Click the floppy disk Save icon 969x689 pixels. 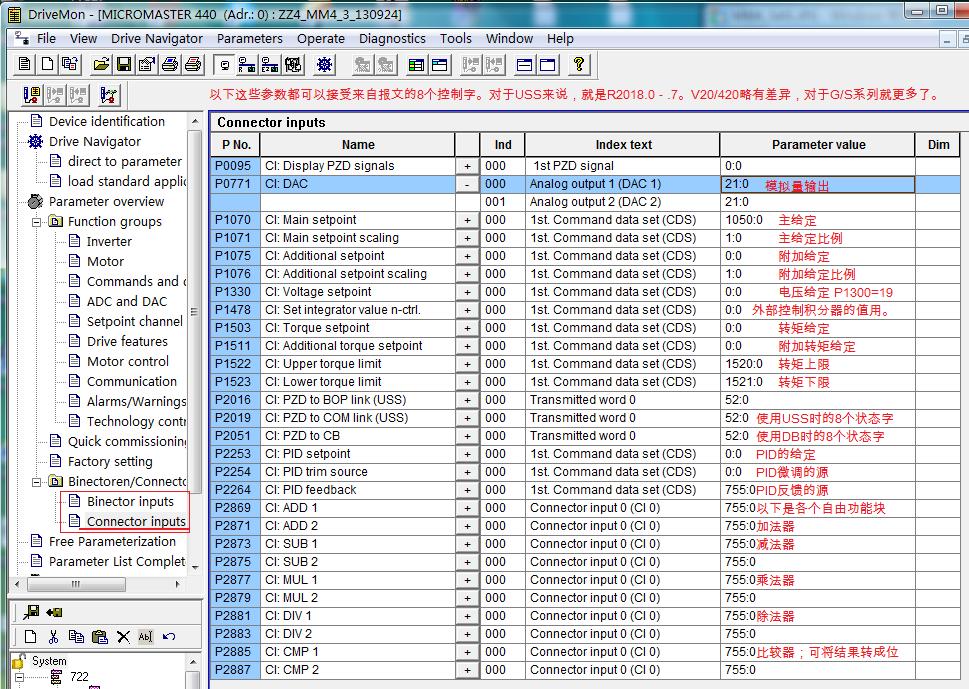[124, 64]
